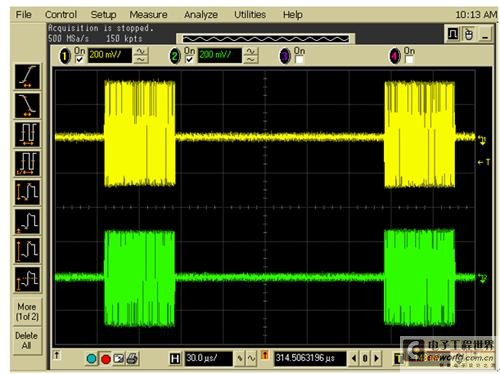Click the graphical interface pulse icon top right
The height and width of the screenshot is (374, 500).
coord(453,34)
